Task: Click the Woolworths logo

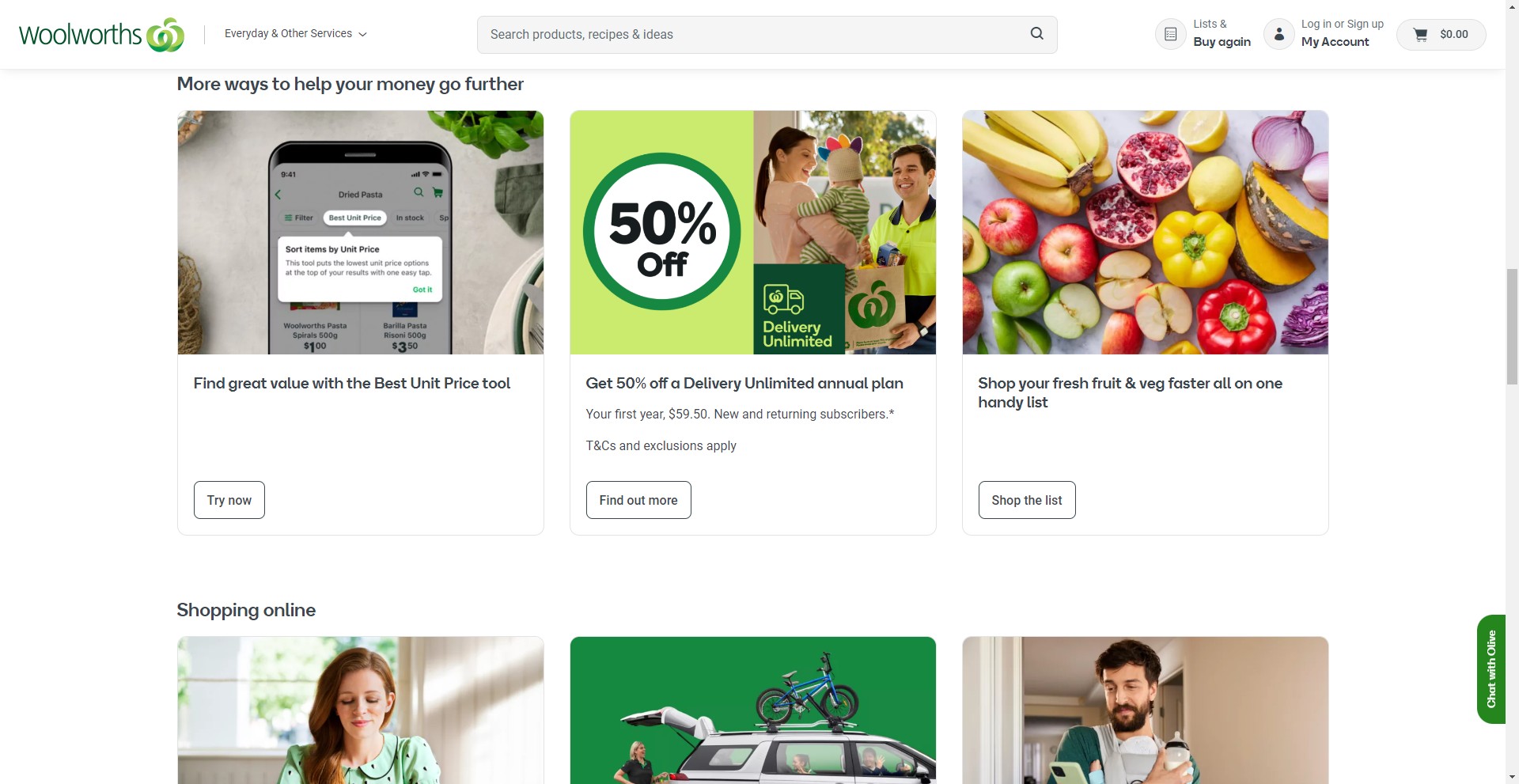Action: [101, 34]
